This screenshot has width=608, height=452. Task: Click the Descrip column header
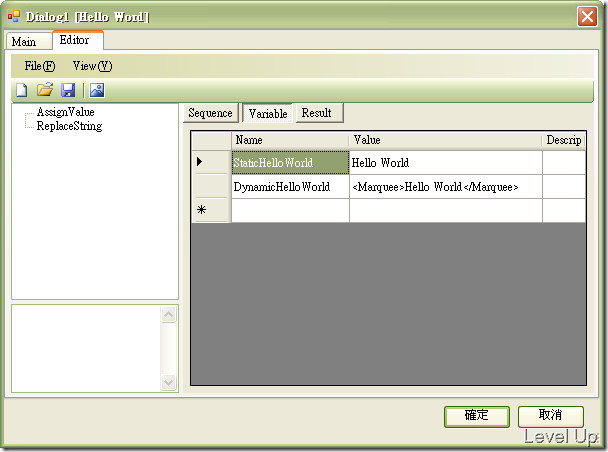[x=564, y=140]
